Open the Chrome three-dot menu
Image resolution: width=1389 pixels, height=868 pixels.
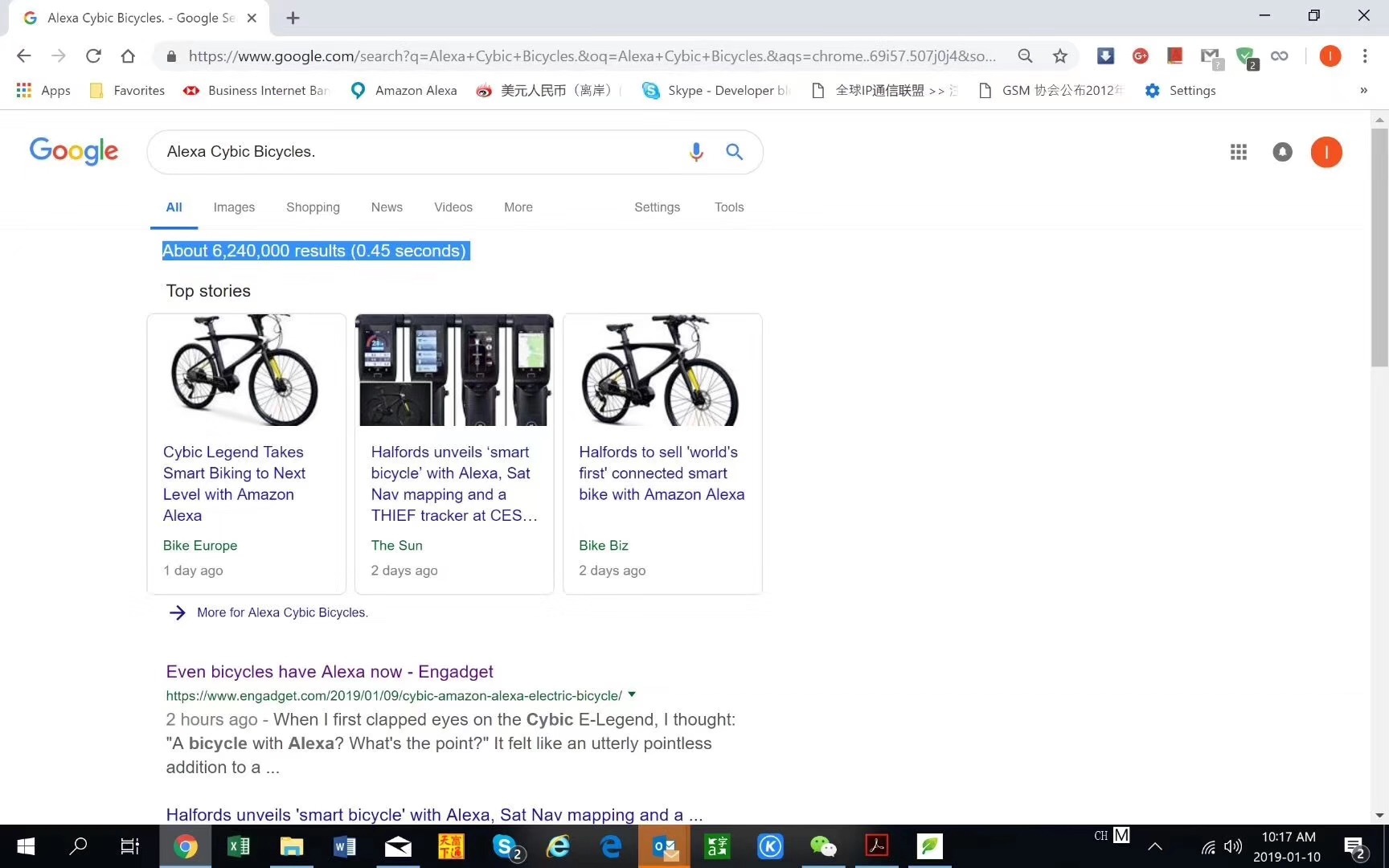pos(1365,55)
